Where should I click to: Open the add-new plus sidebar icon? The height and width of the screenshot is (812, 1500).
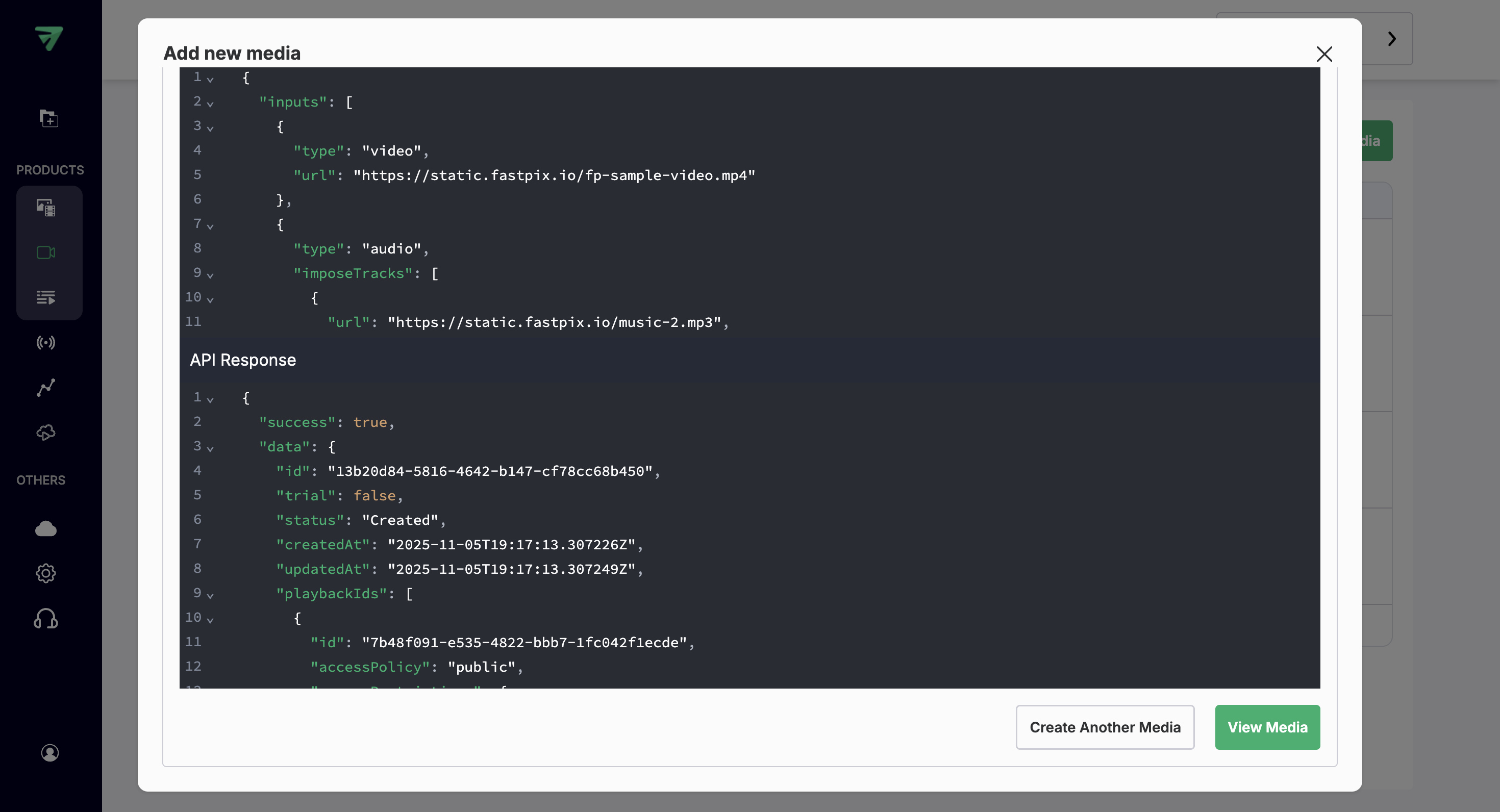tap(48, 118)
